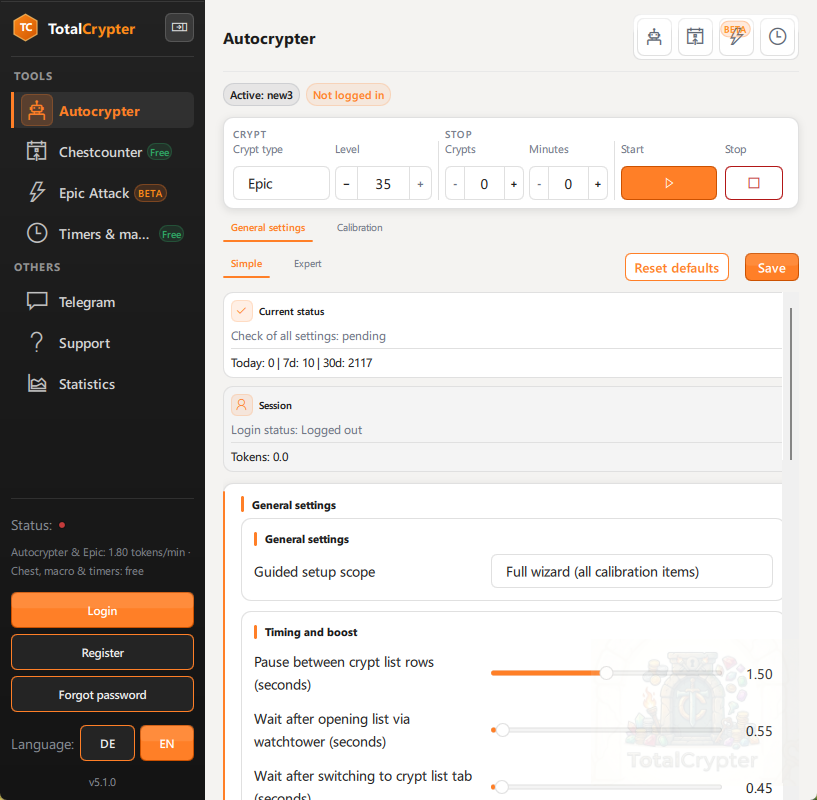Viewport: 817px width, 800px height.
Task: Adjust Wait after switching to crypt list tab slider
Action: point(606,787)
